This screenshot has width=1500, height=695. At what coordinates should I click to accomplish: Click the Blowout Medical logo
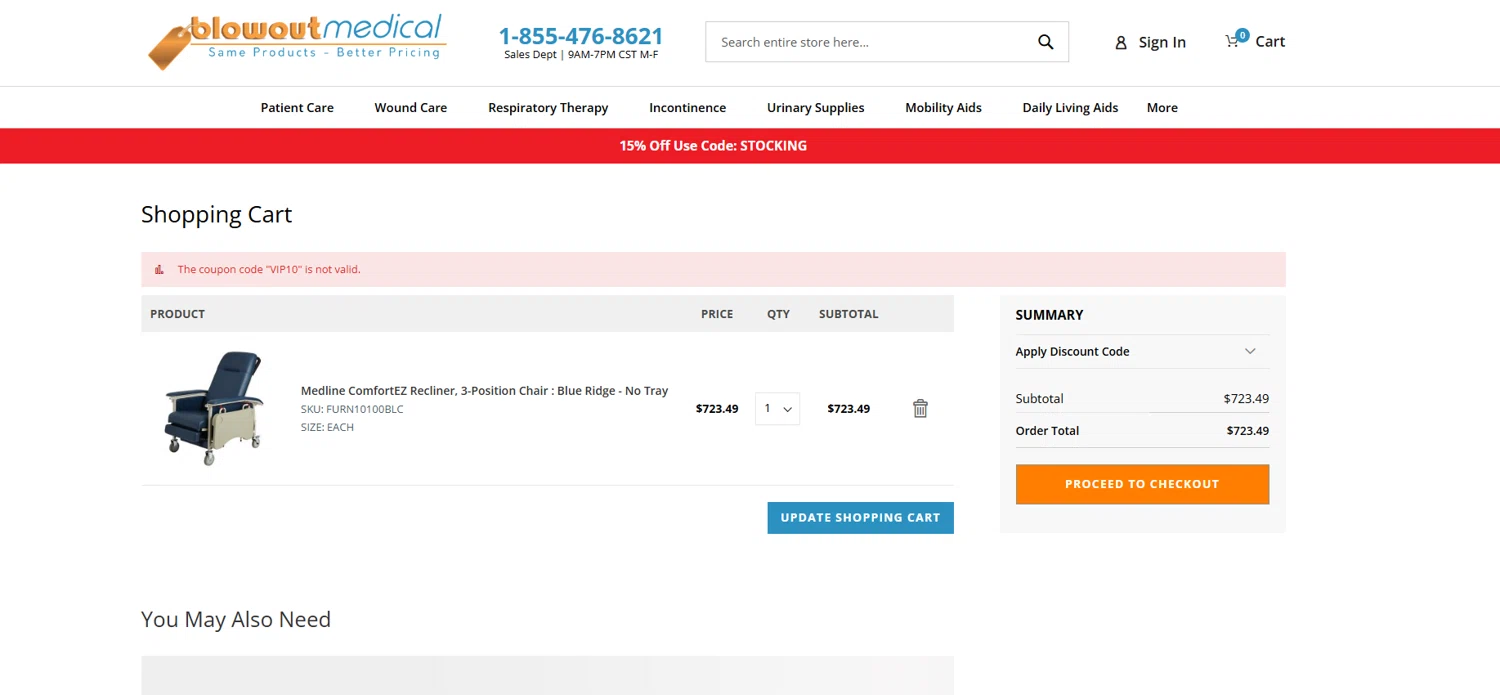296,41
